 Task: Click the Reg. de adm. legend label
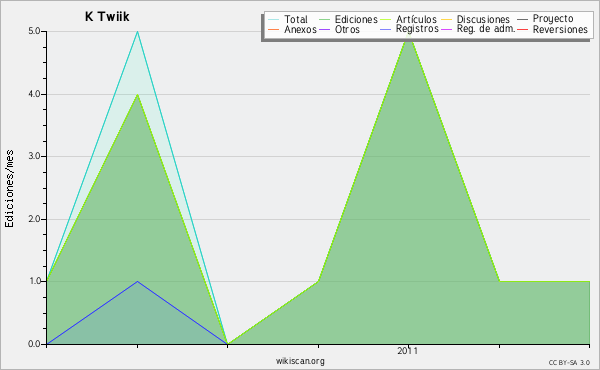pos(486,29)
